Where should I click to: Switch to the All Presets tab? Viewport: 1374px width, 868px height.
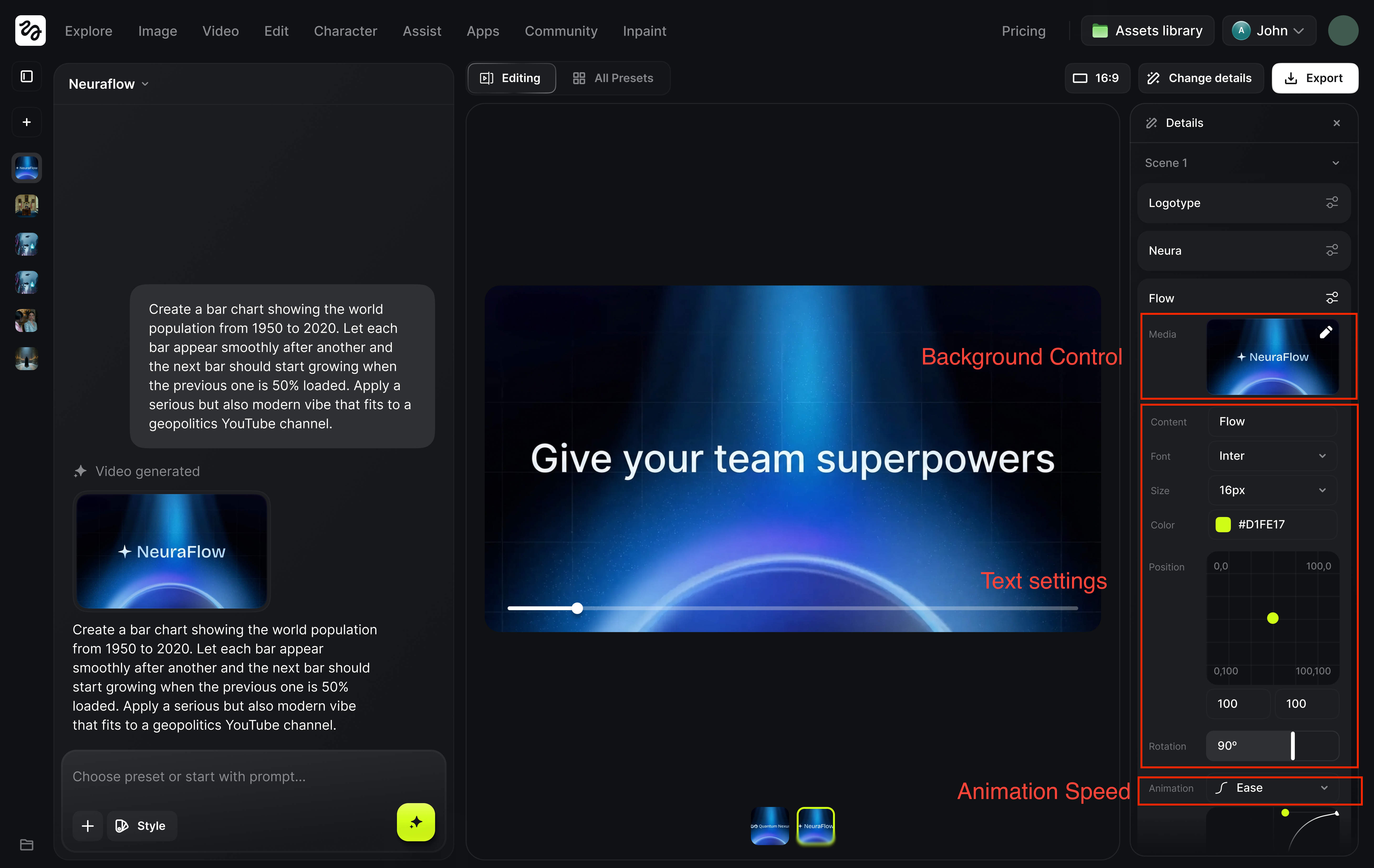pyautogui.click(x=613, y=78)
